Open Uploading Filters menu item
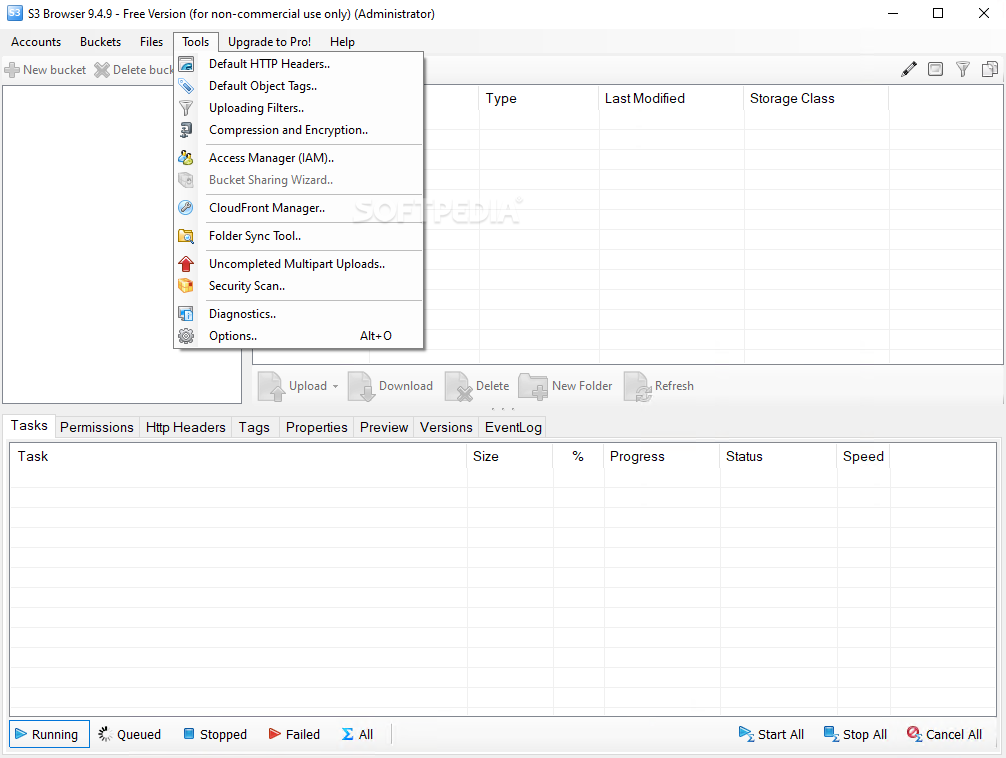The width and height of the screenshot is (1006, 758). [298, 108]
